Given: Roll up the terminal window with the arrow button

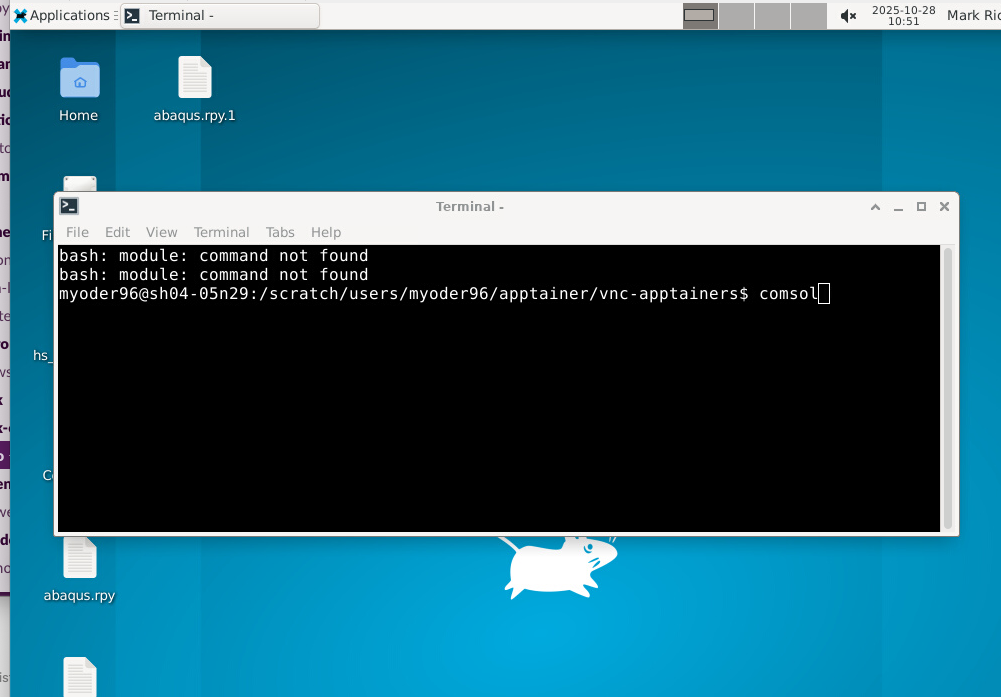Looking at the screenshot, I should (875, 207).
